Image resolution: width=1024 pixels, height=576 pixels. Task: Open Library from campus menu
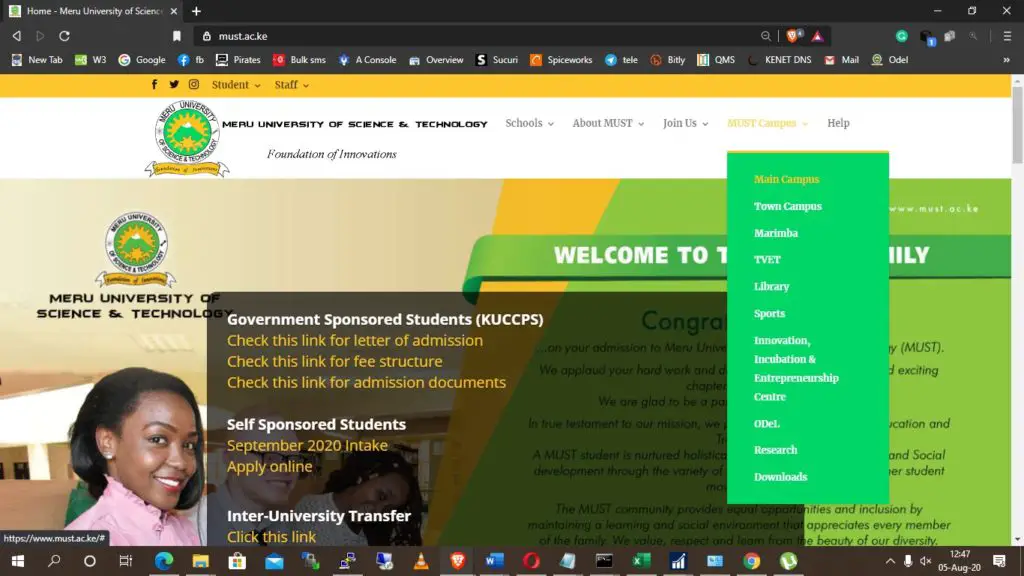click(x=771, y=286)
